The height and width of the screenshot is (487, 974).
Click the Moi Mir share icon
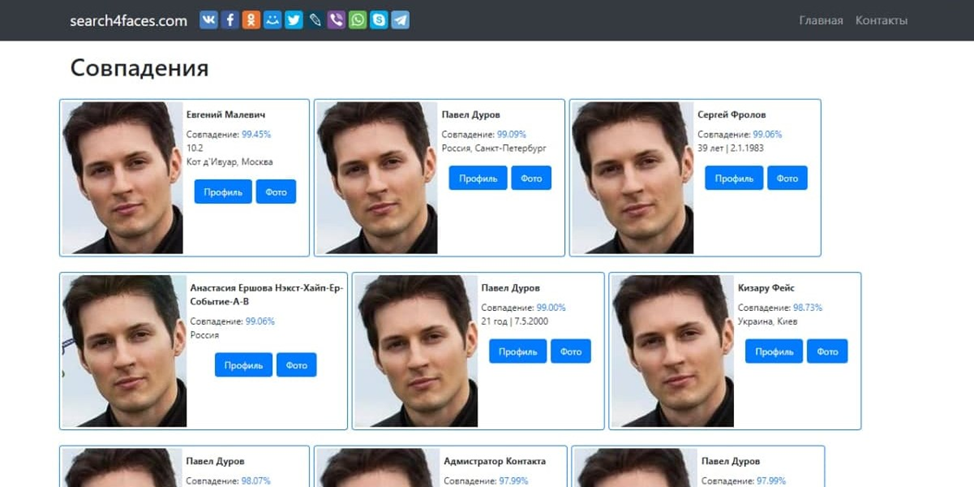point(272,20)
